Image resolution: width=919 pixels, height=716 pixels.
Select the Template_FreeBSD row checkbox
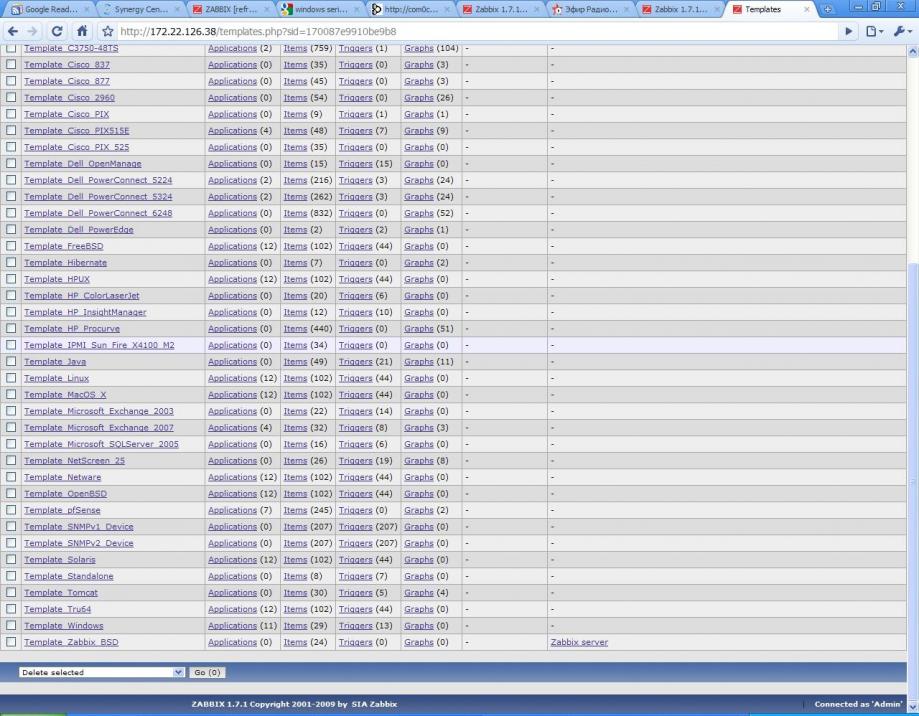pyautogui.click(x=11, y=246)
